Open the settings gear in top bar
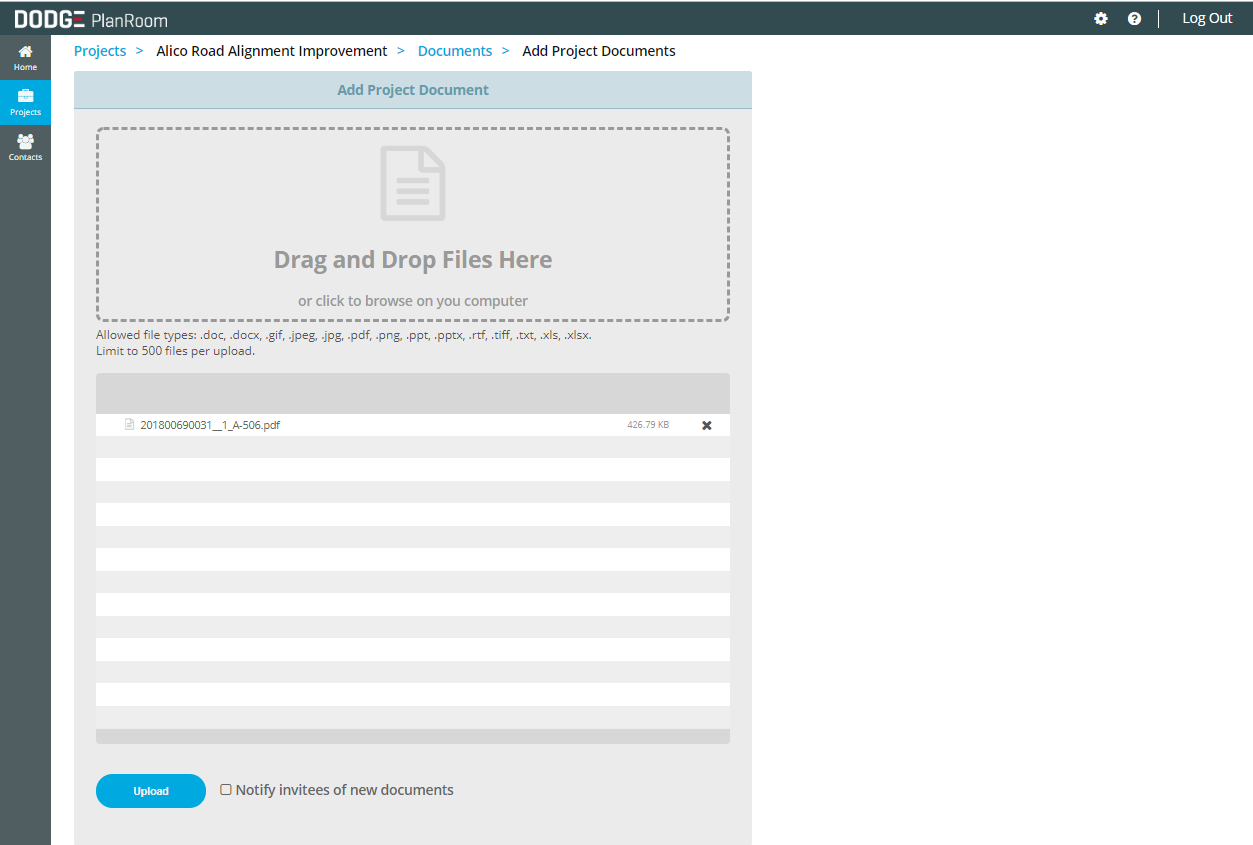This screenshot has height=845, width=1253. tap(1101, 18)
